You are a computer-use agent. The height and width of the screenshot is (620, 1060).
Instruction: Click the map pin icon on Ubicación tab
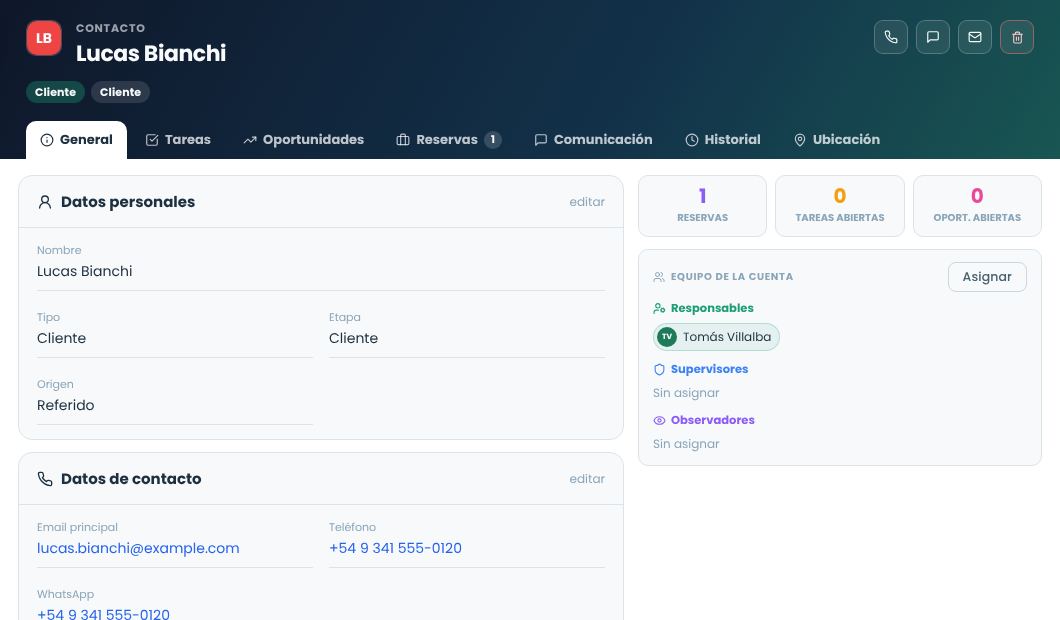800,141
